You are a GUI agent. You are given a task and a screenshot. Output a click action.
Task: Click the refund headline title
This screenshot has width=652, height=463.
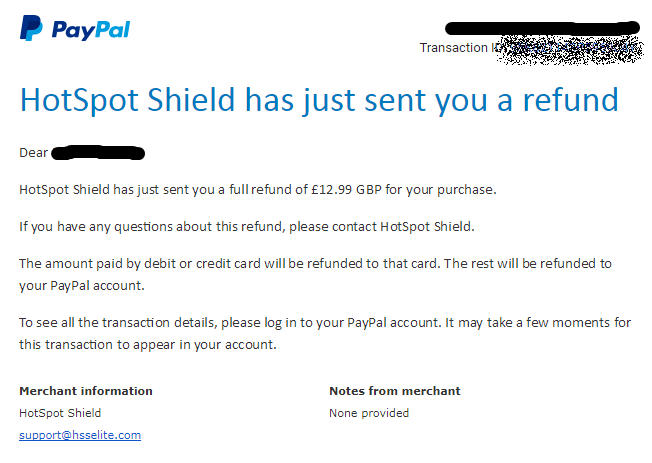click(x=319, y=100)
